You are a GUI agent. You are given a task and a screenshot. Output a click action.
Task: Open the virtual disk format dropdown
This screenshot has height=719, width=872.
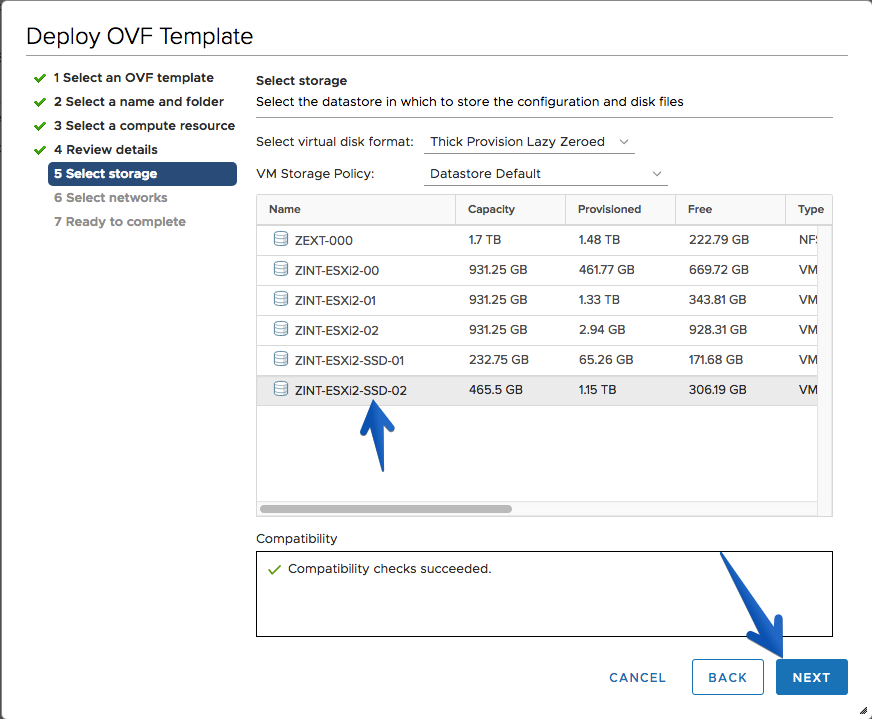coord(529,142)
